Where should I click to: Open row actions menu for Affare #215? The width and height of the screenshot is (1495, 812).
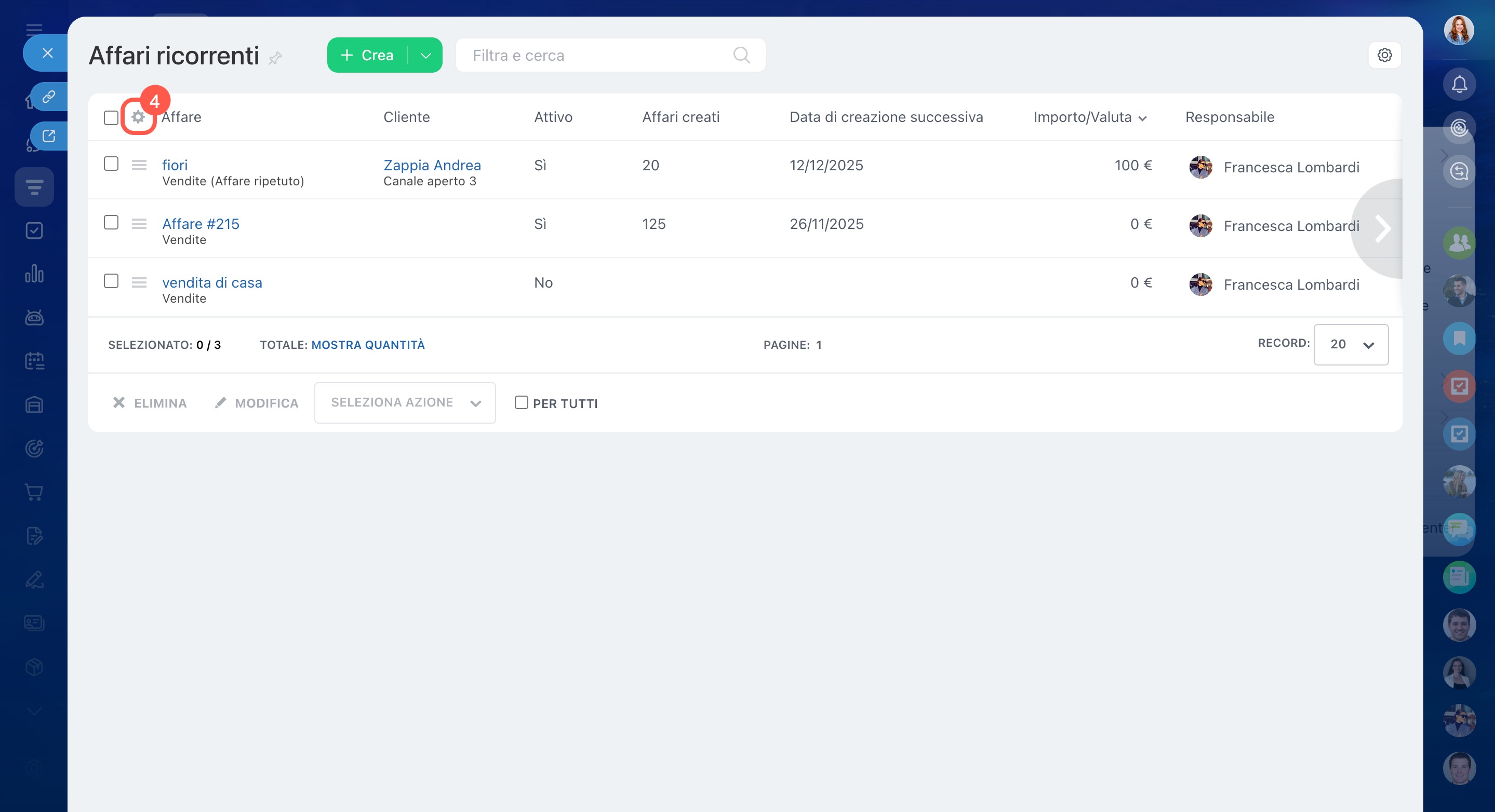139,224
